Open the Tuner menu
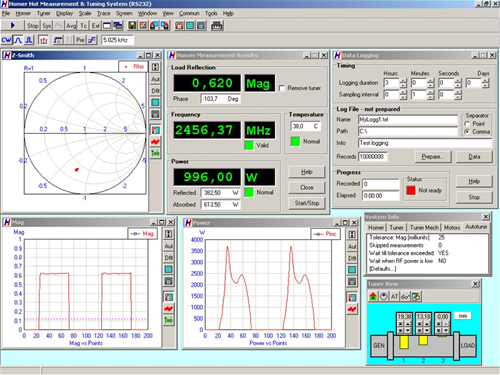Viewport: 500px width, 375px height. click(x=43, y=13)
